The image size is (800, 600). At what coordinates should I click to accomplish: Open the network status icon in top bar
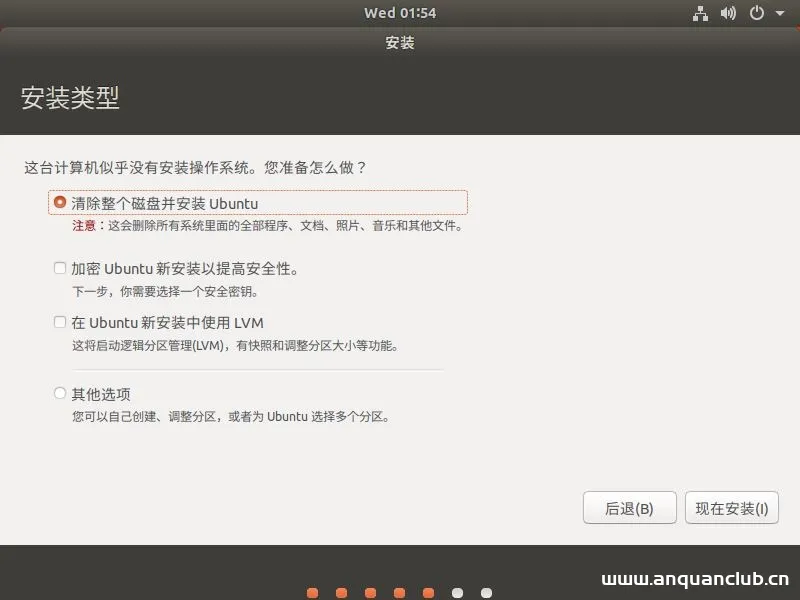(x=700, y=13)
